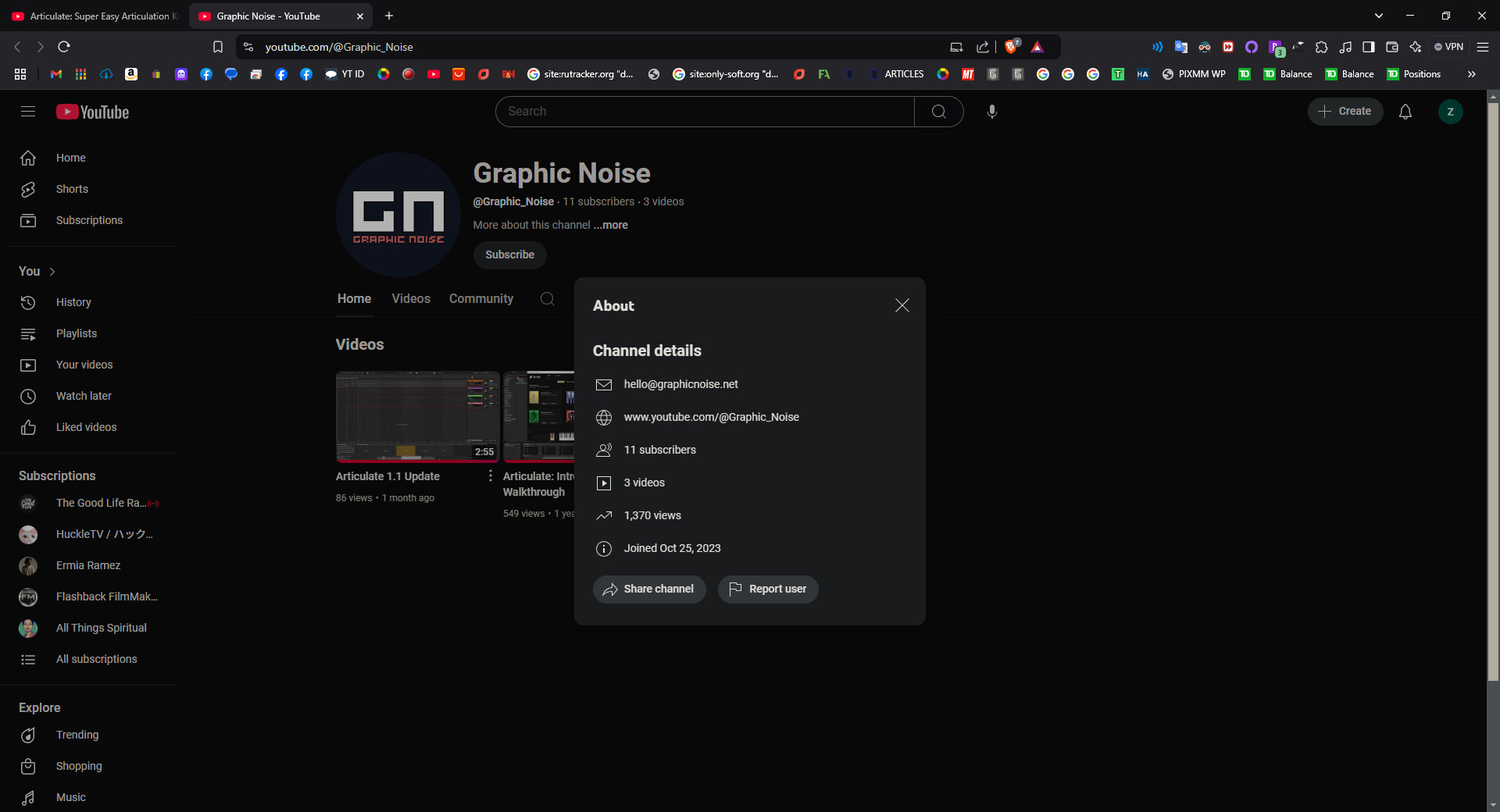Screen dimensions: 1500x812
Task: Open more options for Articulate 1.1 Update
Action: pos(491,475)
